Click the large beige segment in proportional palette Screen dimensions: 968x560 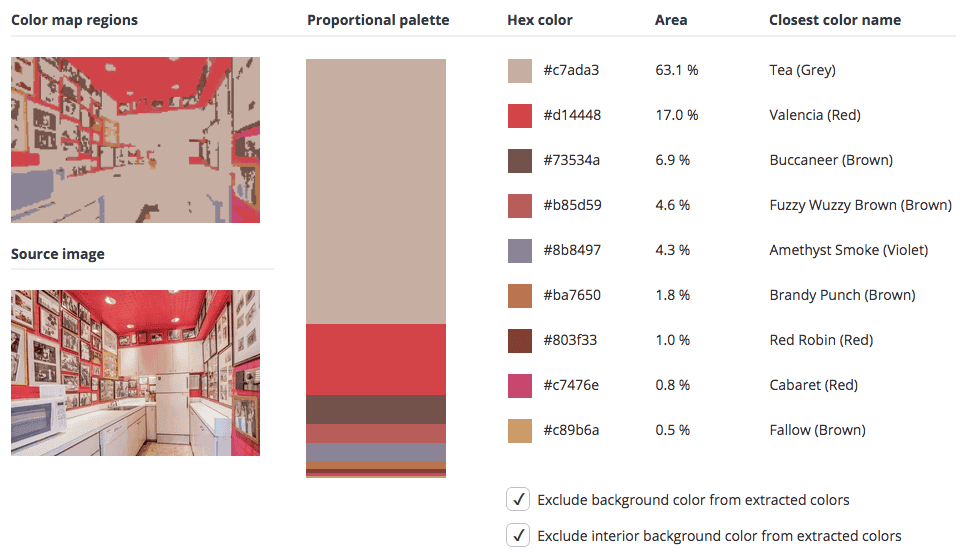[x=376, y=190]
